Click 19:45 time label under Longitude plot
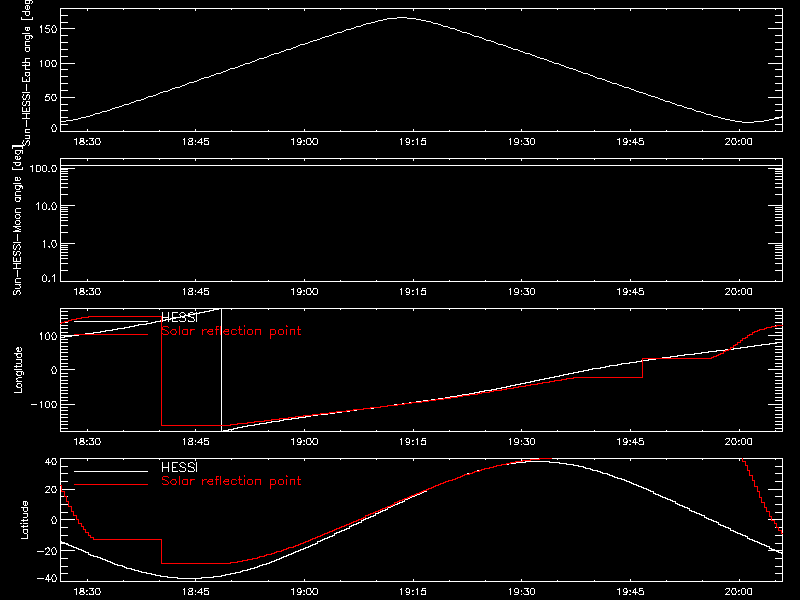The height and width of the screenshot is (600, 800). 630,441
